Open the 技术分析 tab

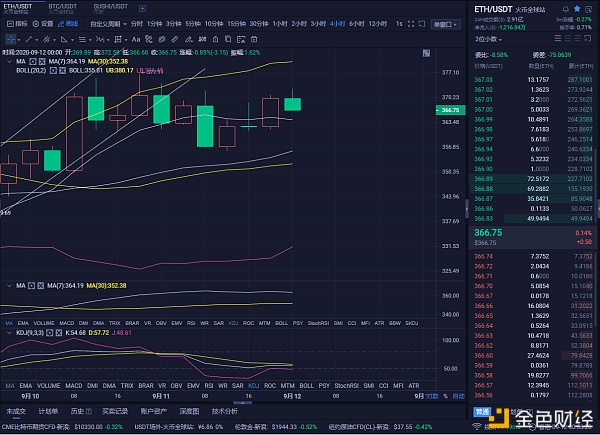click(225, 411)
